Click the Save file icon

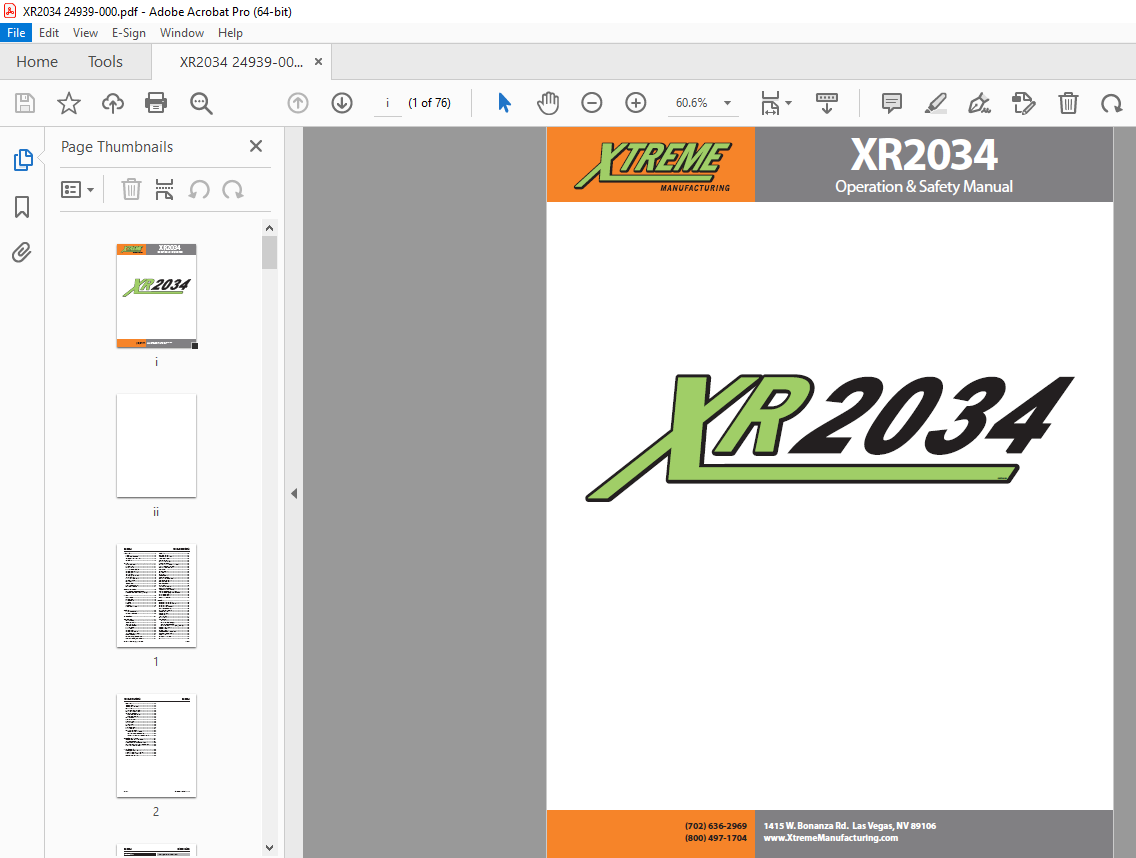tap(25, 103)
